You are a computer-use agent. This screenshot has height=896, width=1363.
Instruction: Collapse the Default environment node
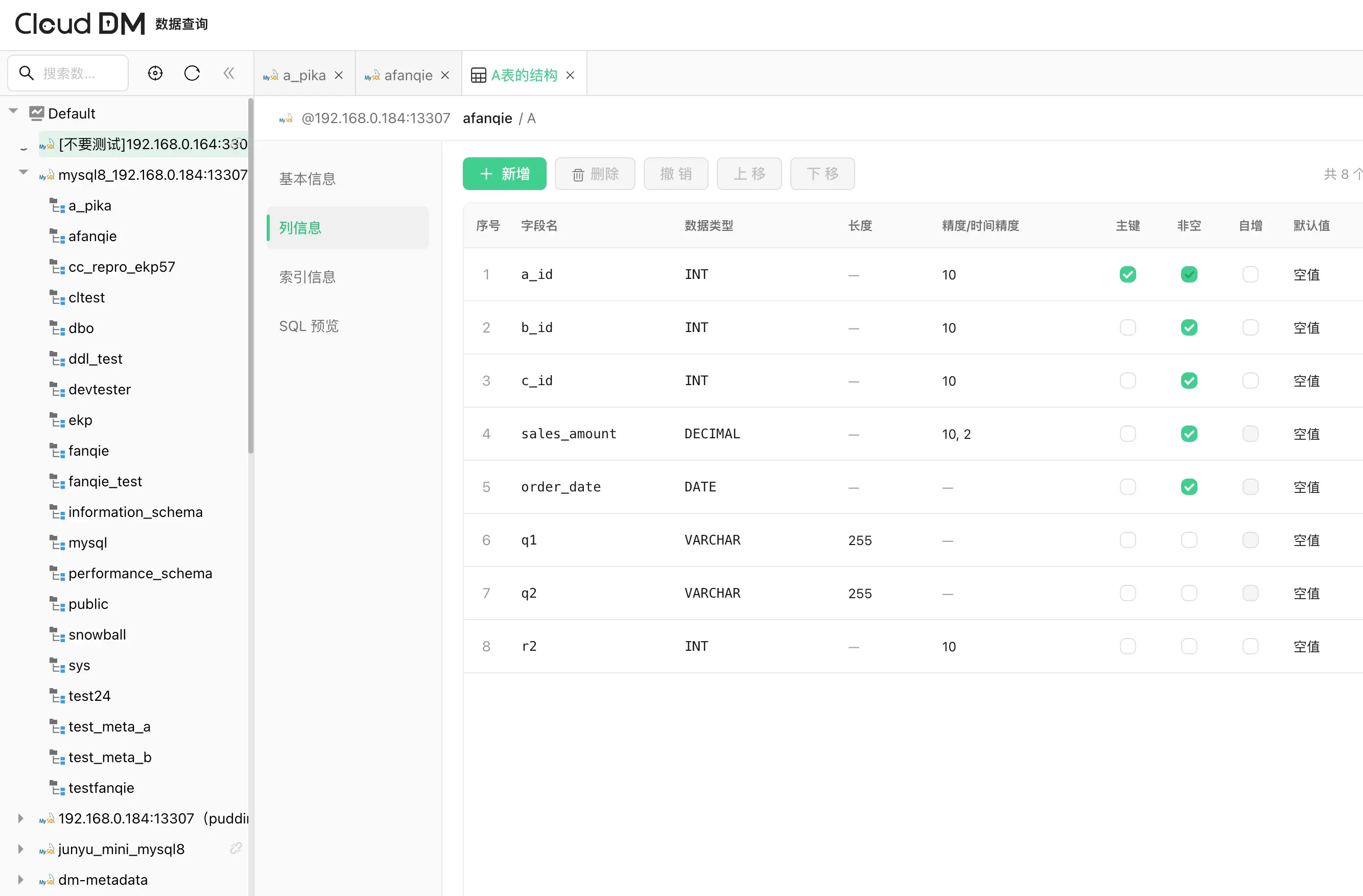(x=14, y=112)
